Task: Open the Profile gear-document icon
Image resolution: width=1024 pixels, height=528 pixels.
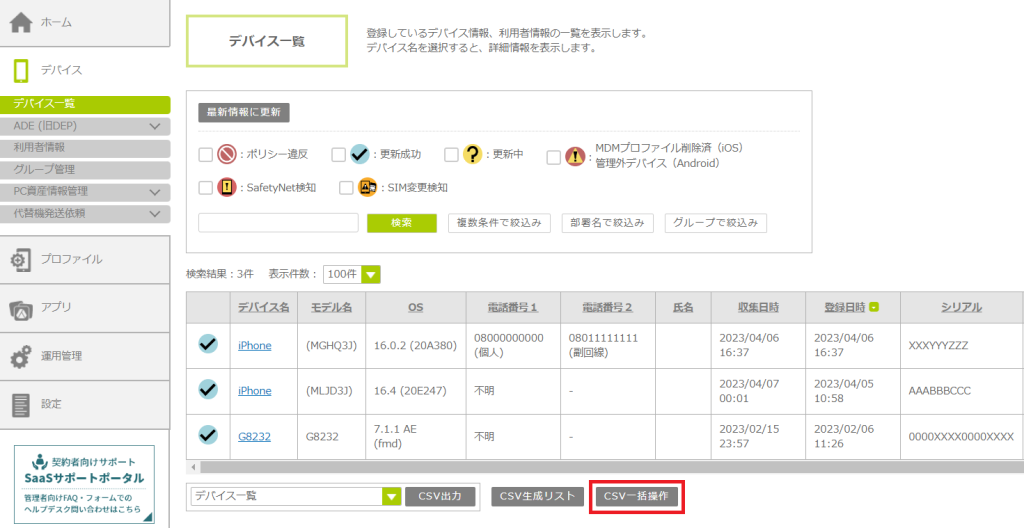Action: [21, 260]
